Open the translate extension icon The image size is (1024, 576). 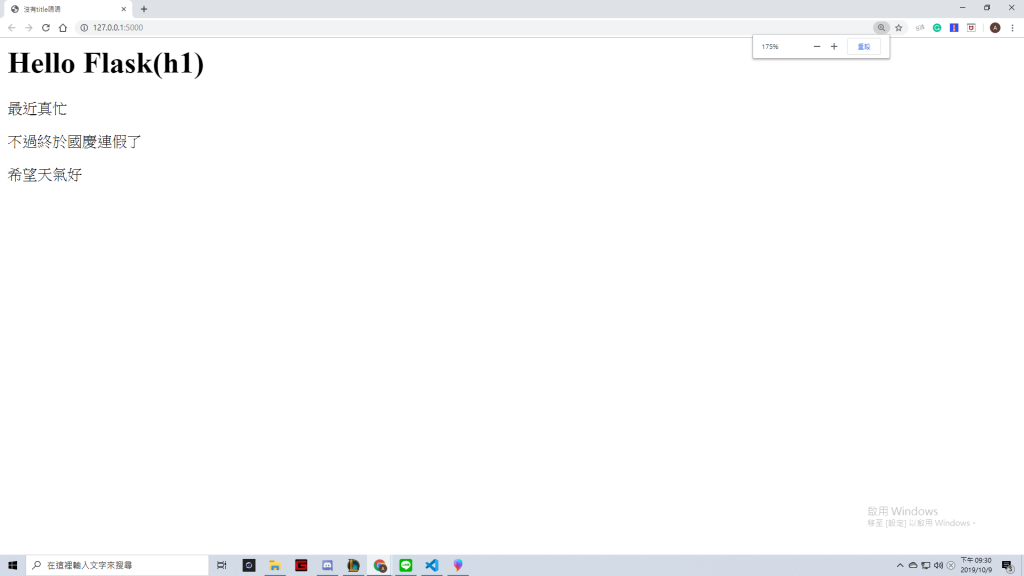(920, 27)
